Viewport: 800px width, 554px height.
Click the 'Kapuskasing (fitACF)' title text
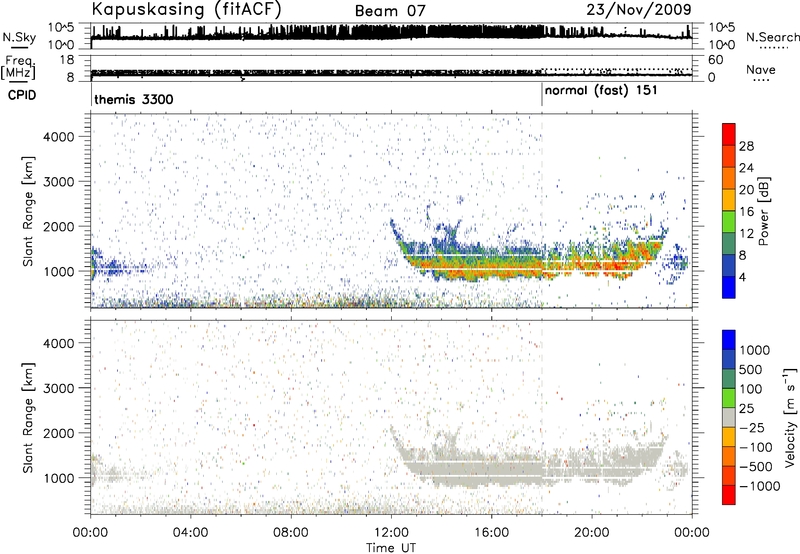click(186, 9)
